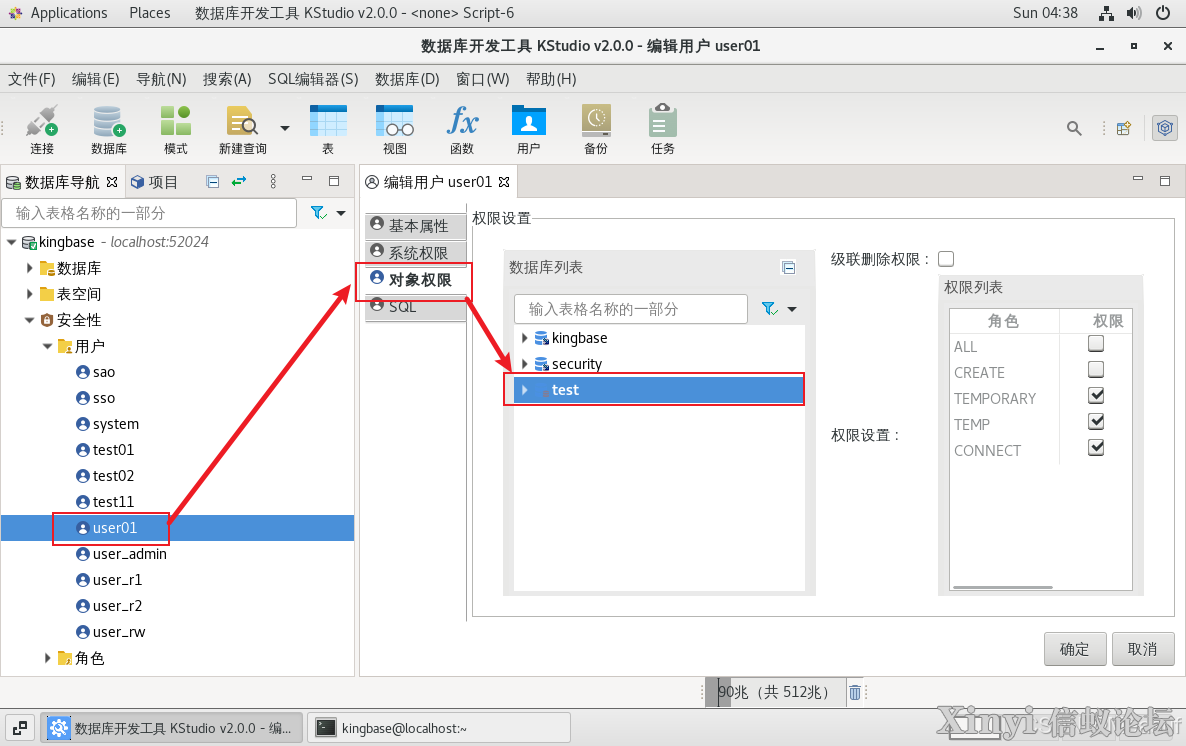Collapse the 用户 folder in navigator
Screen dimensions: 1186x746
pyautogui.click(x=48, y=346)
